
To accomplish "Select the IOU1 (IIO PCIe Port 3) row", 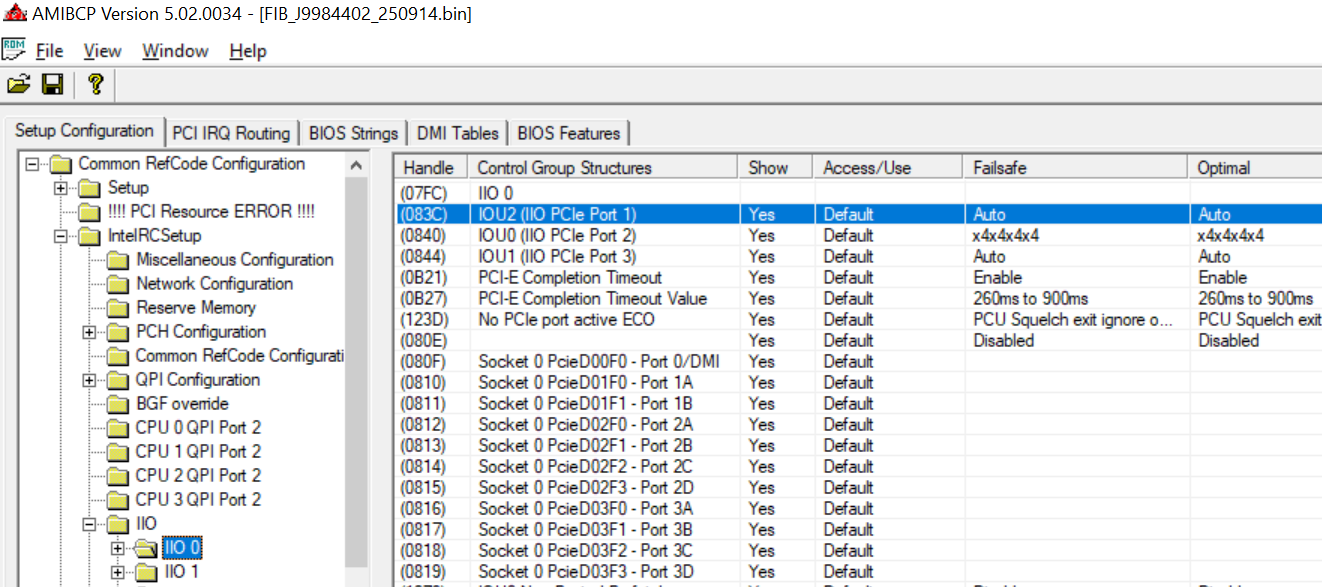I will point(859,256).
